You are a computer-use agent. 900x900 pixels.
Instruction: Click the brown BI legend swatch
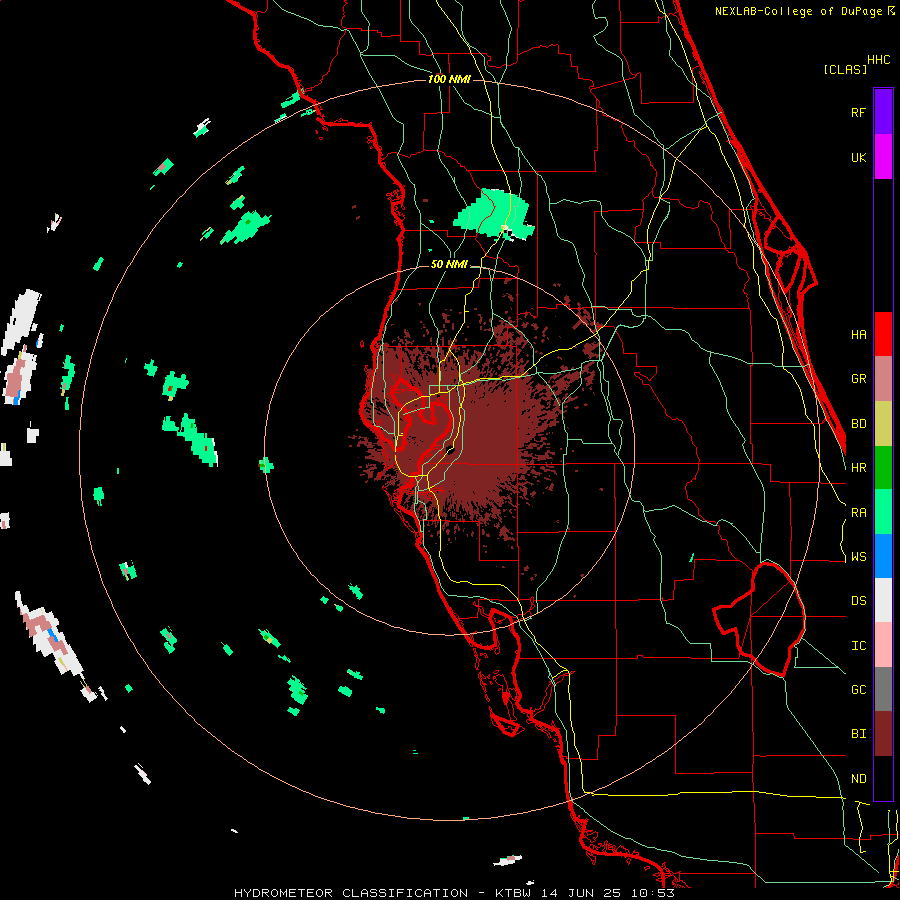pos(883,734)
